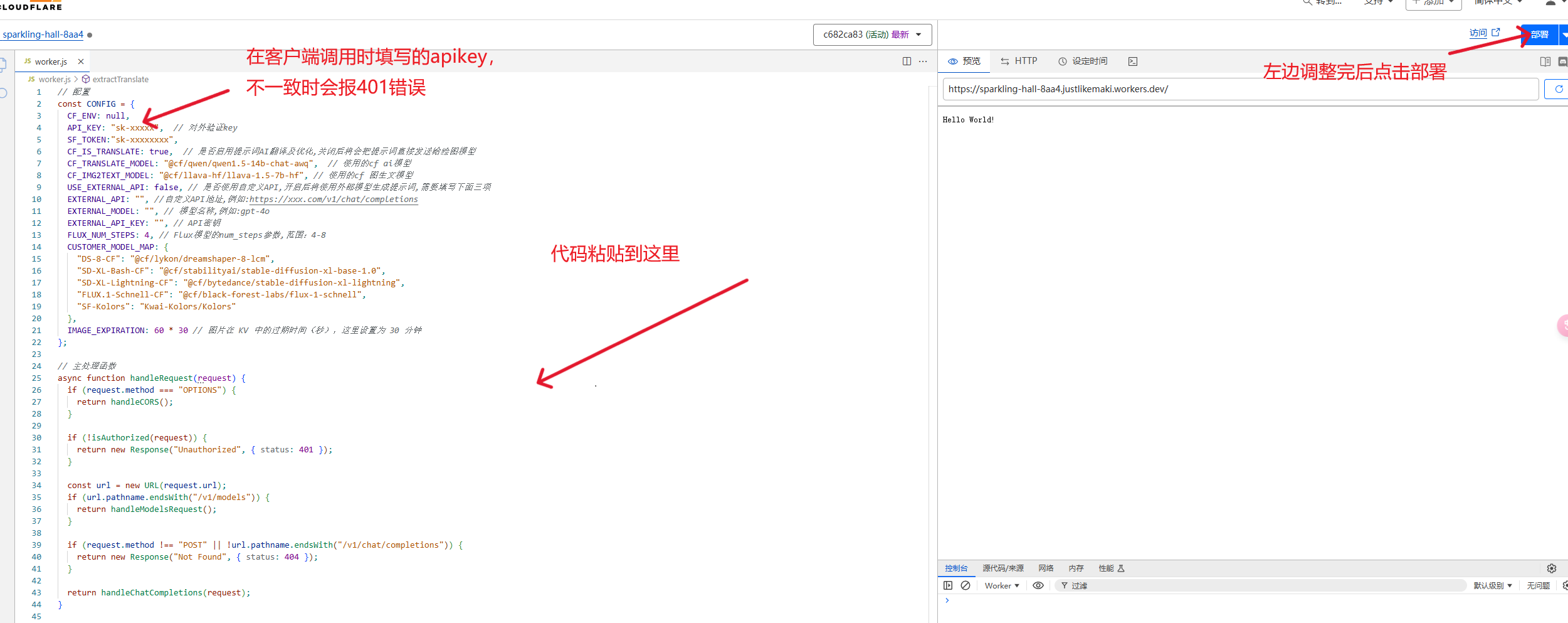This screenshot has width=1568, height=623.
Task: Click the example URL in EXTERNAL_API comment
Action: (x=334, y=200)
